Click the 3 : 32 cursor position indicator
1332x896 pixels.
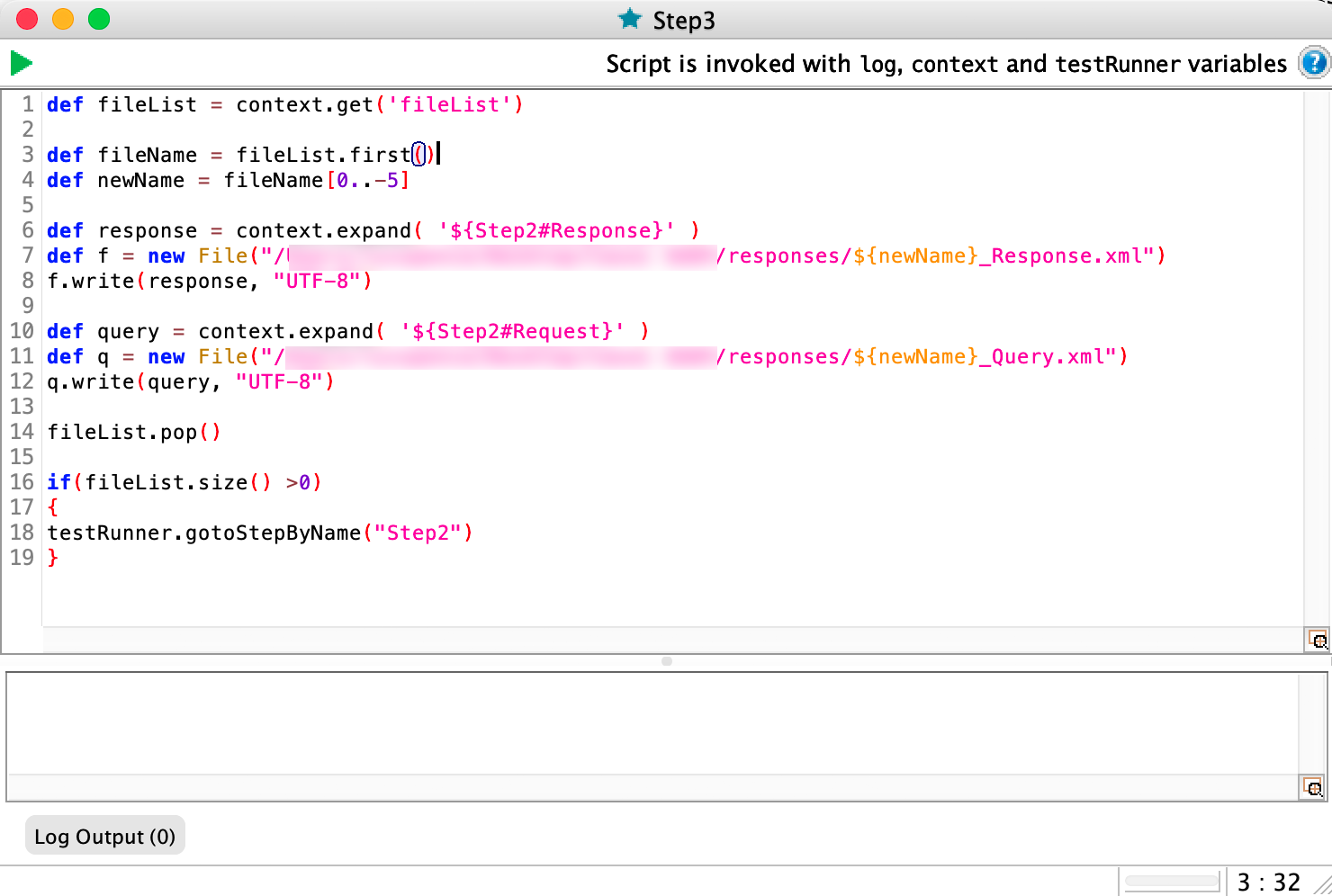pos(1268,883)
